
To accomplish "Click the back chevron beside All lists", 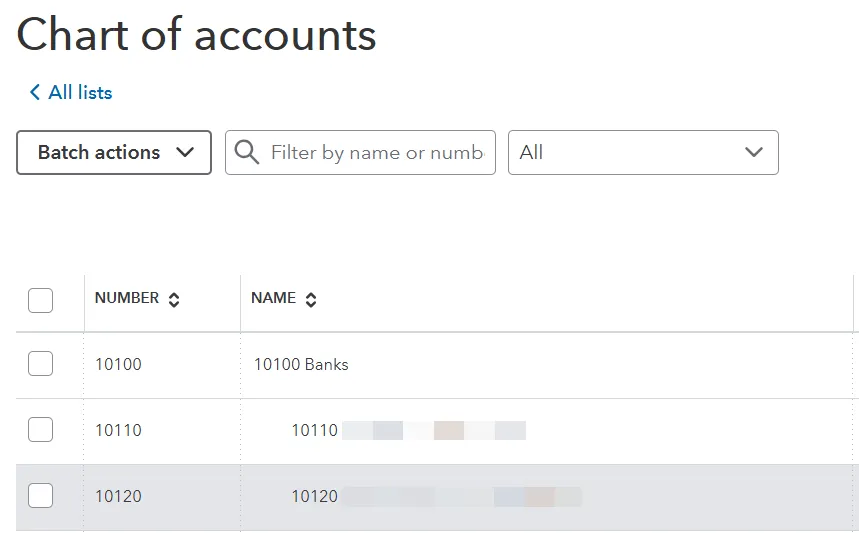I will click(x=35, y=93).
